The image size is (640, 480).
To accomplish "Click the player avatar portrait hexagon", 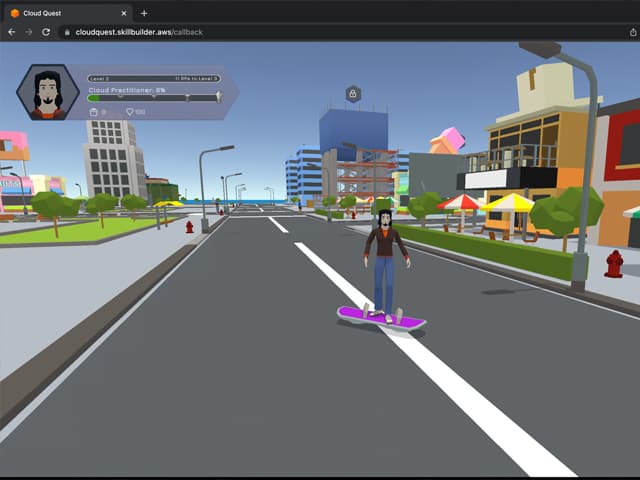I will [47, 92].
